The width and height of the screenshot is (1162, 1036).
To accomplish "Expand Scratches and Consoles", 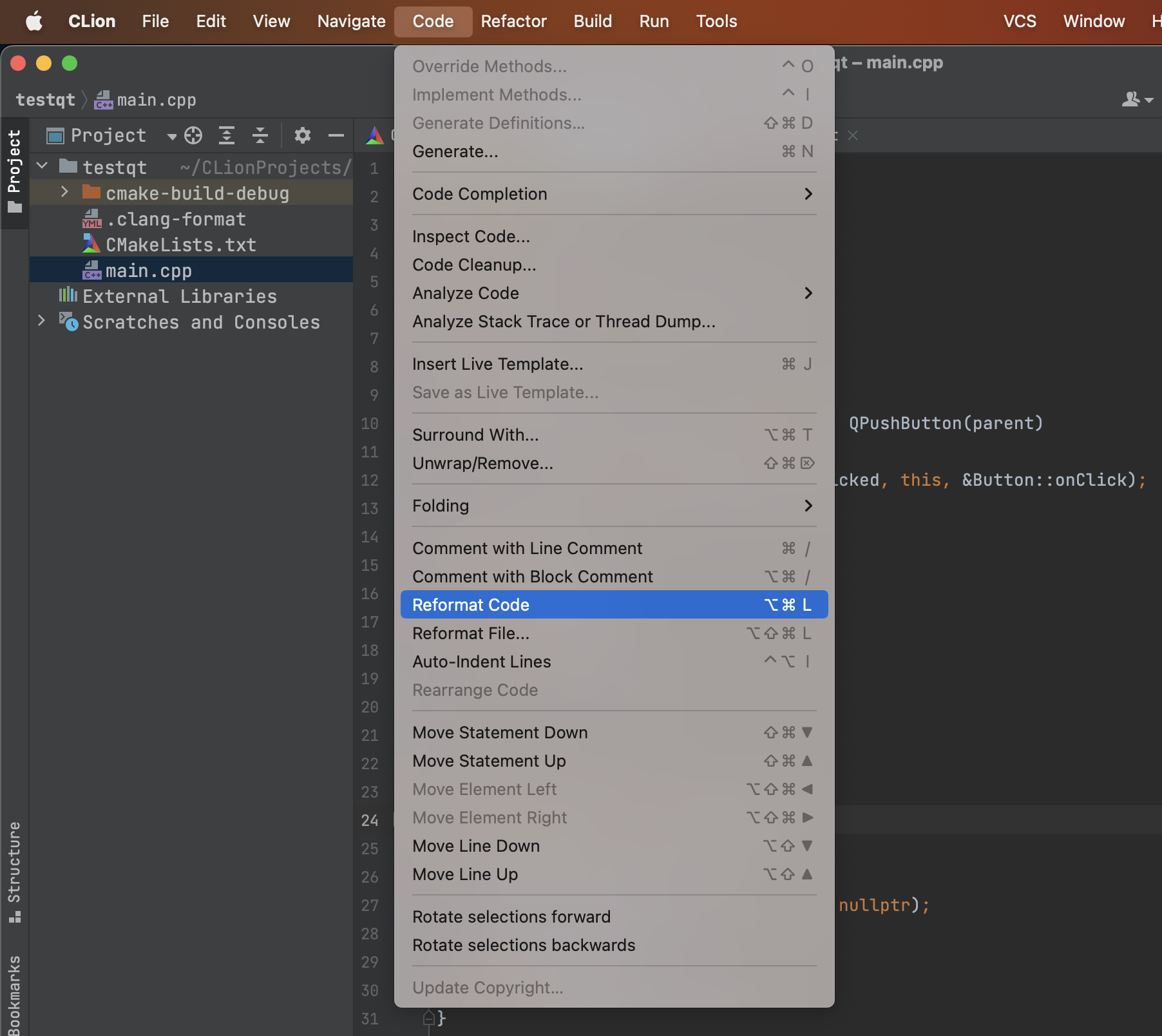I will [41, 321].
